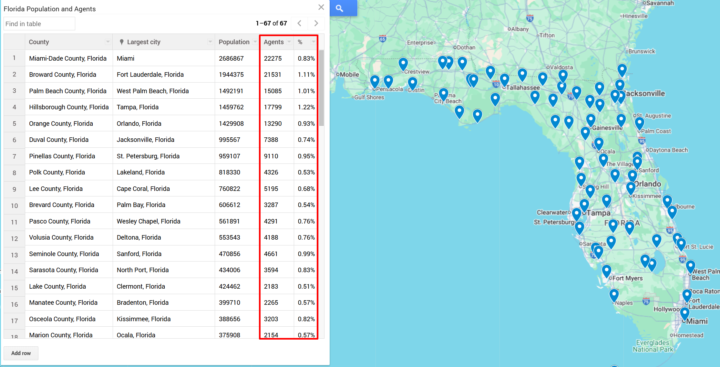
Task: Select Palm Beach County, Florida cell
Action: 69,91
